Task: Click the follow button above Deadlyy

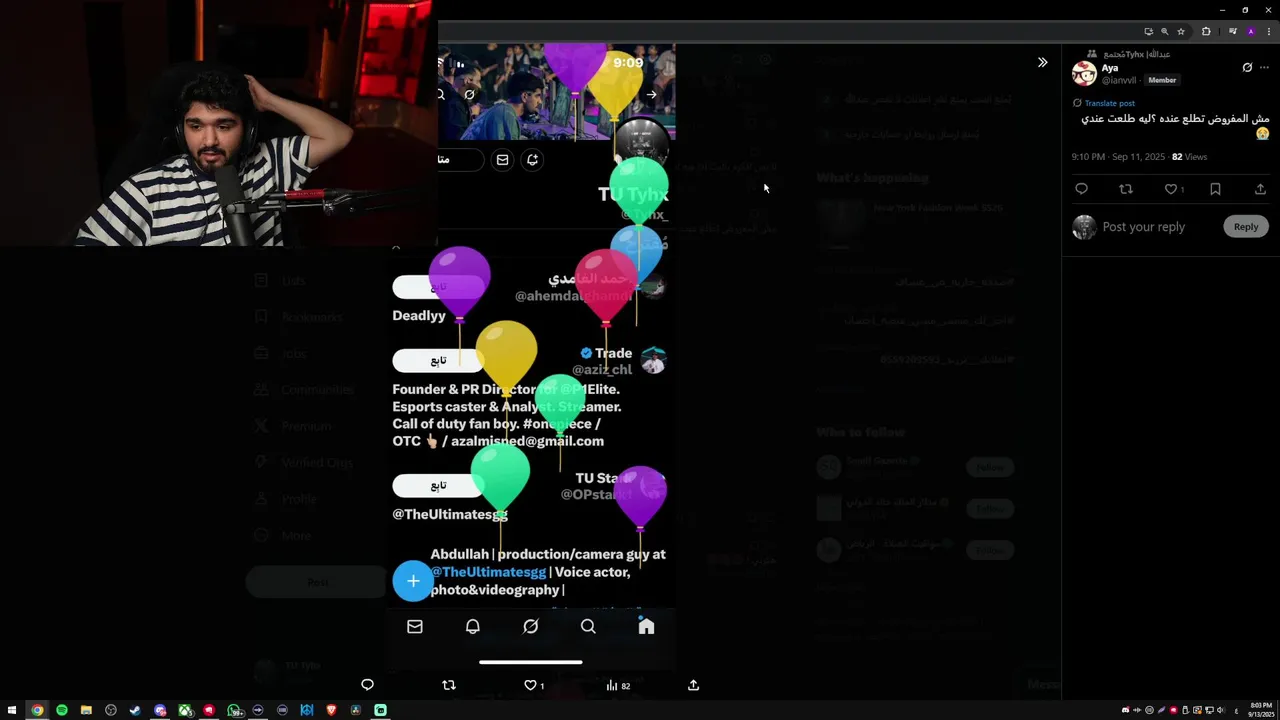Action: [x=437, y=287]
